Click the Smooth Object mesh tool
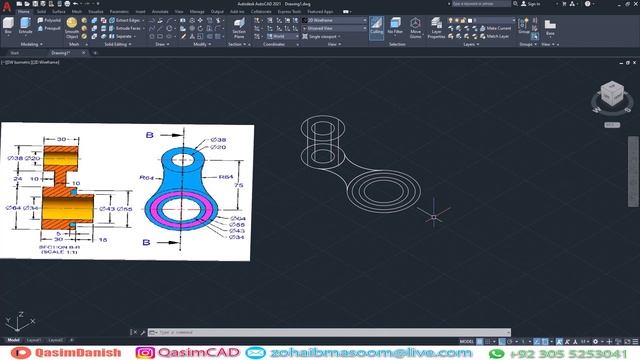Screen dimensions: 640x360 click(x=72, y=28)
